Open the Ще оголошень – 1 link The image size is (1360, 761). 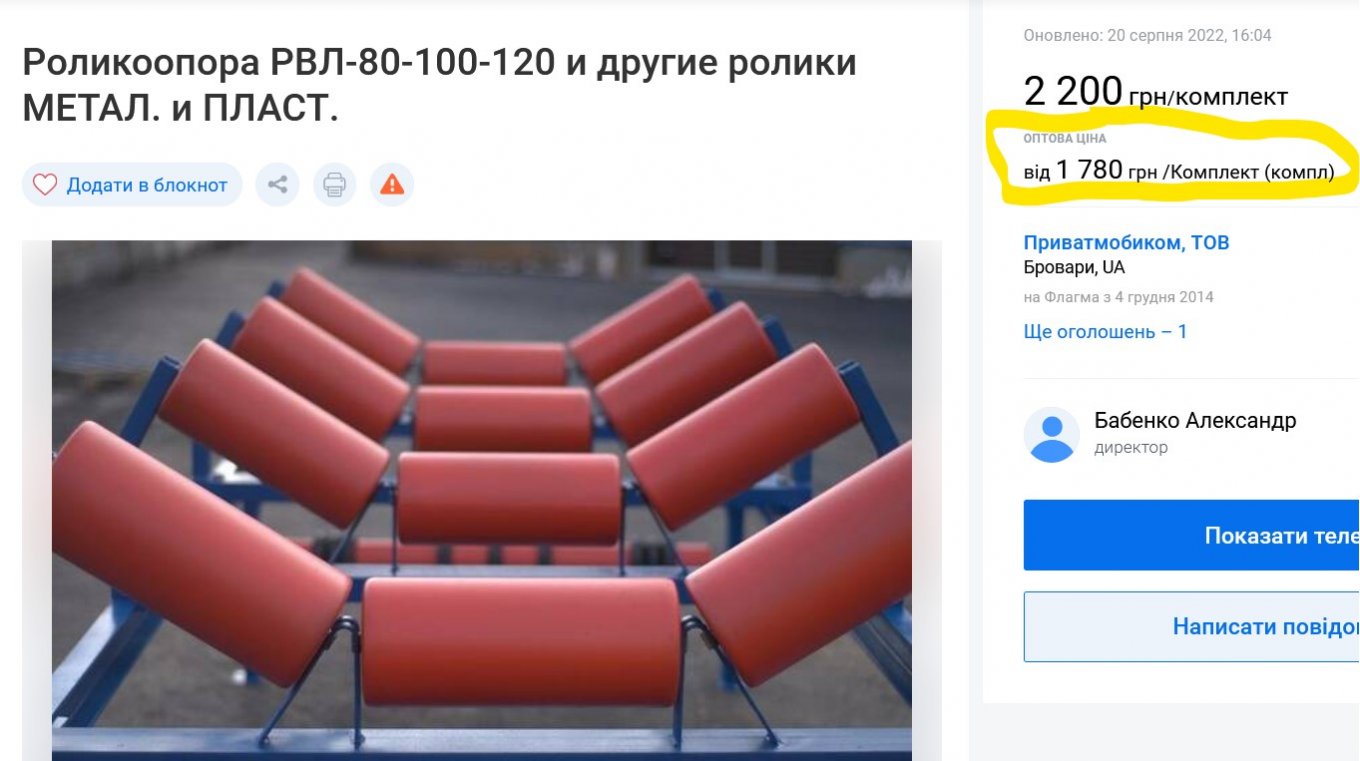coord(1105,332)
